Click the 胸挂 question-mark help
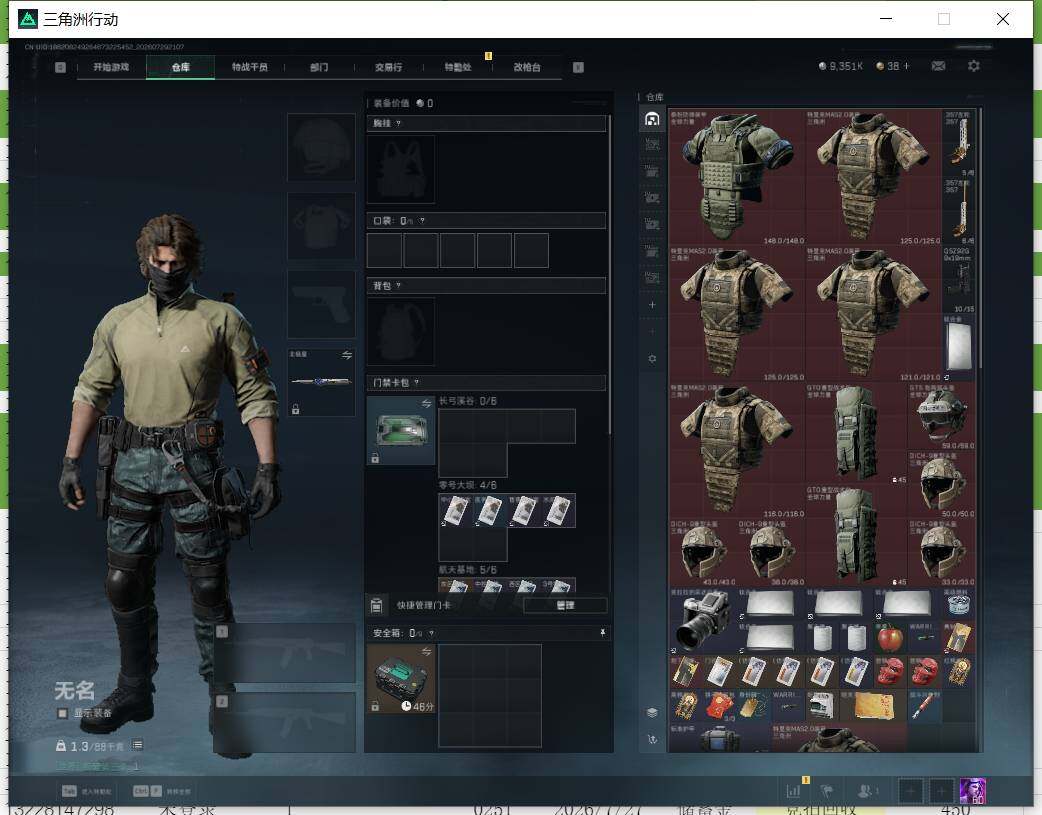1042x815 pixels. 398,123
